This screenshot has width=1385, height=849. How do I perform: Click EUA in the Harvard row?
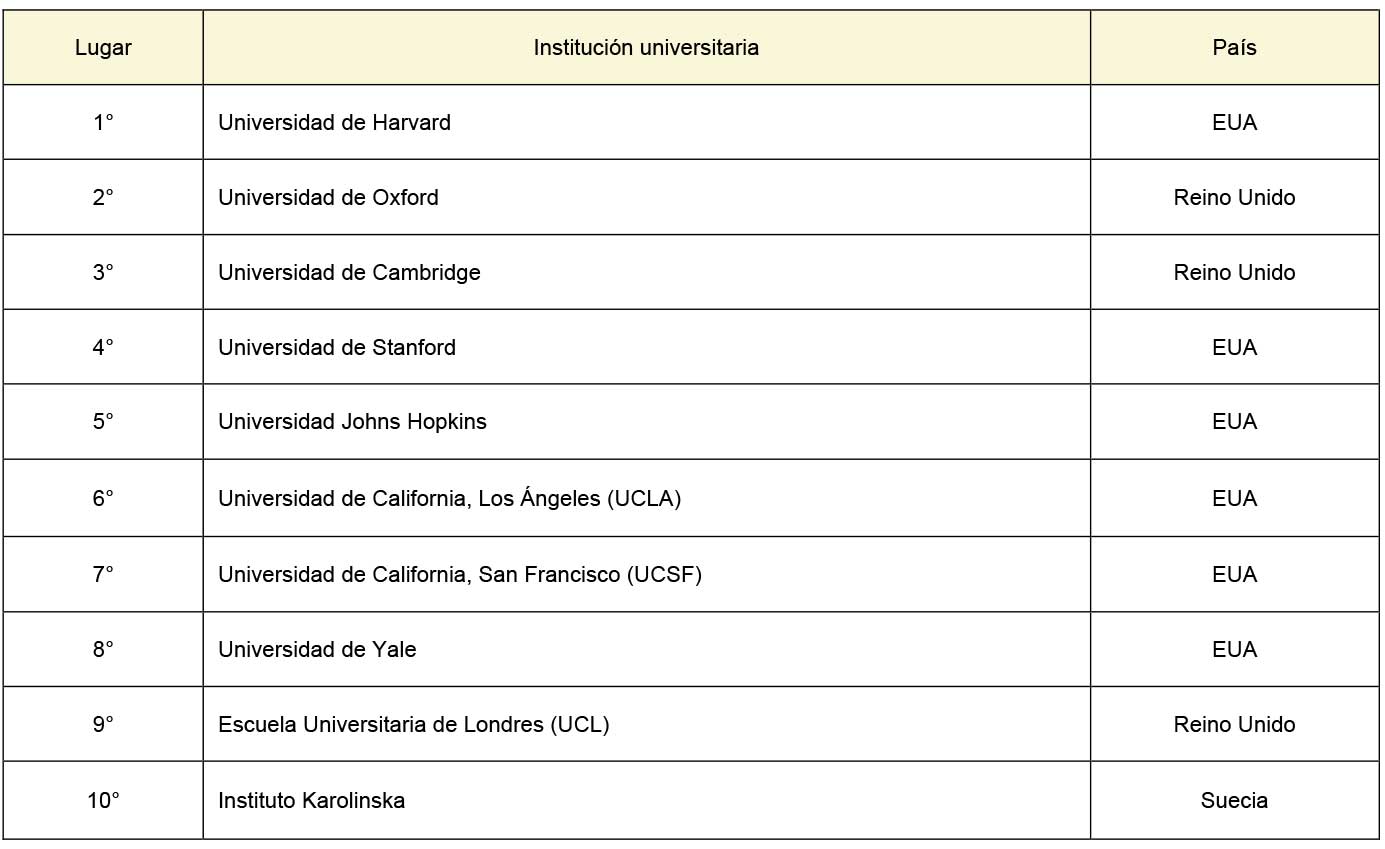click(1234, 123)
